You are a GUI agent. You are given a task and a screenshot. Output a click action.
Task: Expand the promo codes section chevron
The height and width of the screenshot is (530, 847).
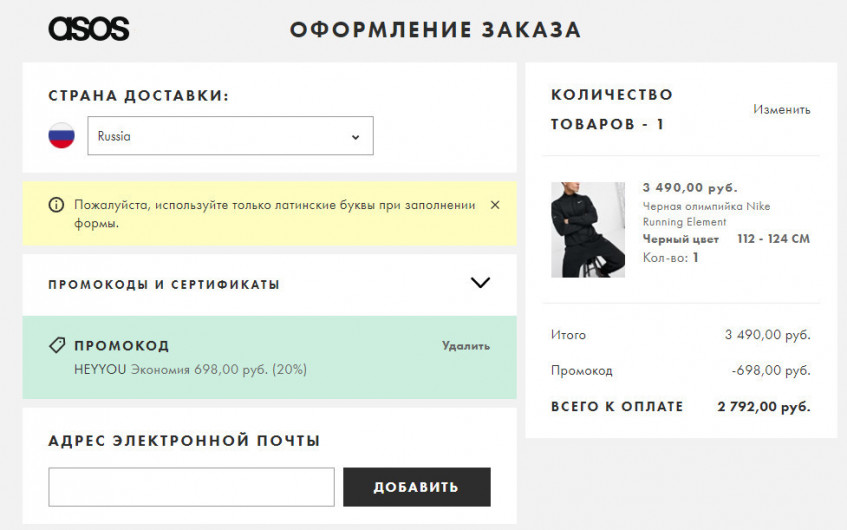[x=480, y=283]
